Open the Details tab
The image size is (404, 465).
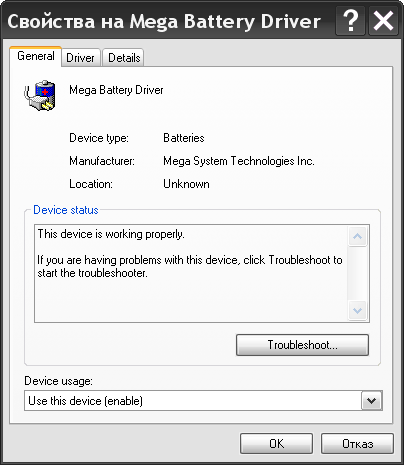124,58
